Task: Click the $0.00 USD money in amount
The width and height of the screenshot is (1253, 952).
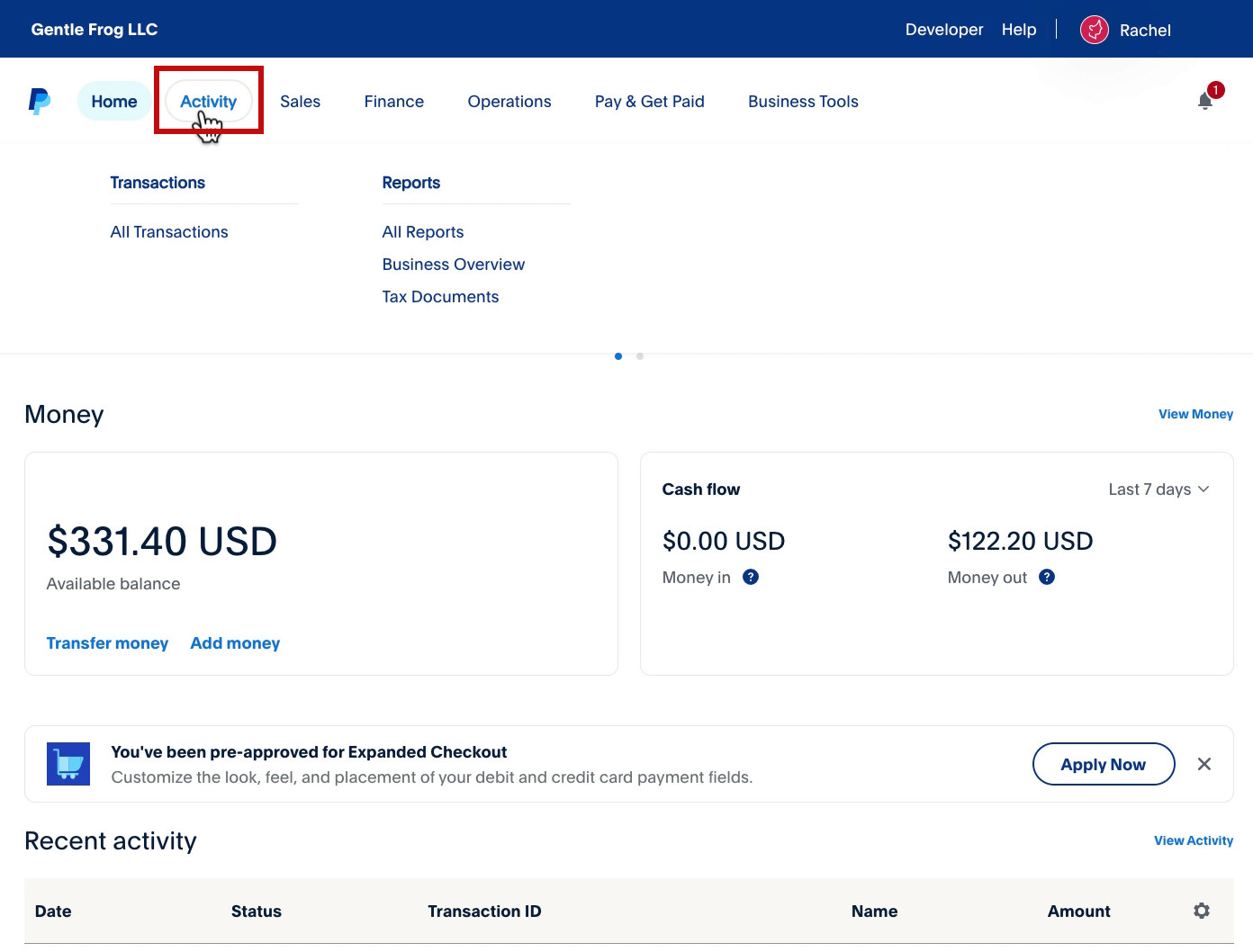Action: pos(724,541)
